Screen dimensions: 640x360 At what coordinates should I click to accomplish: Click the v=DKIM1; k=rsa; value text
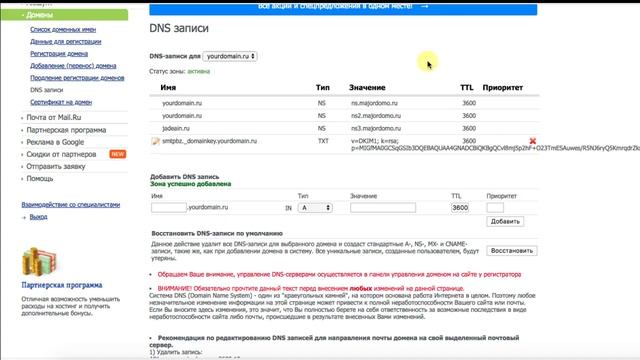pos(375,141)
